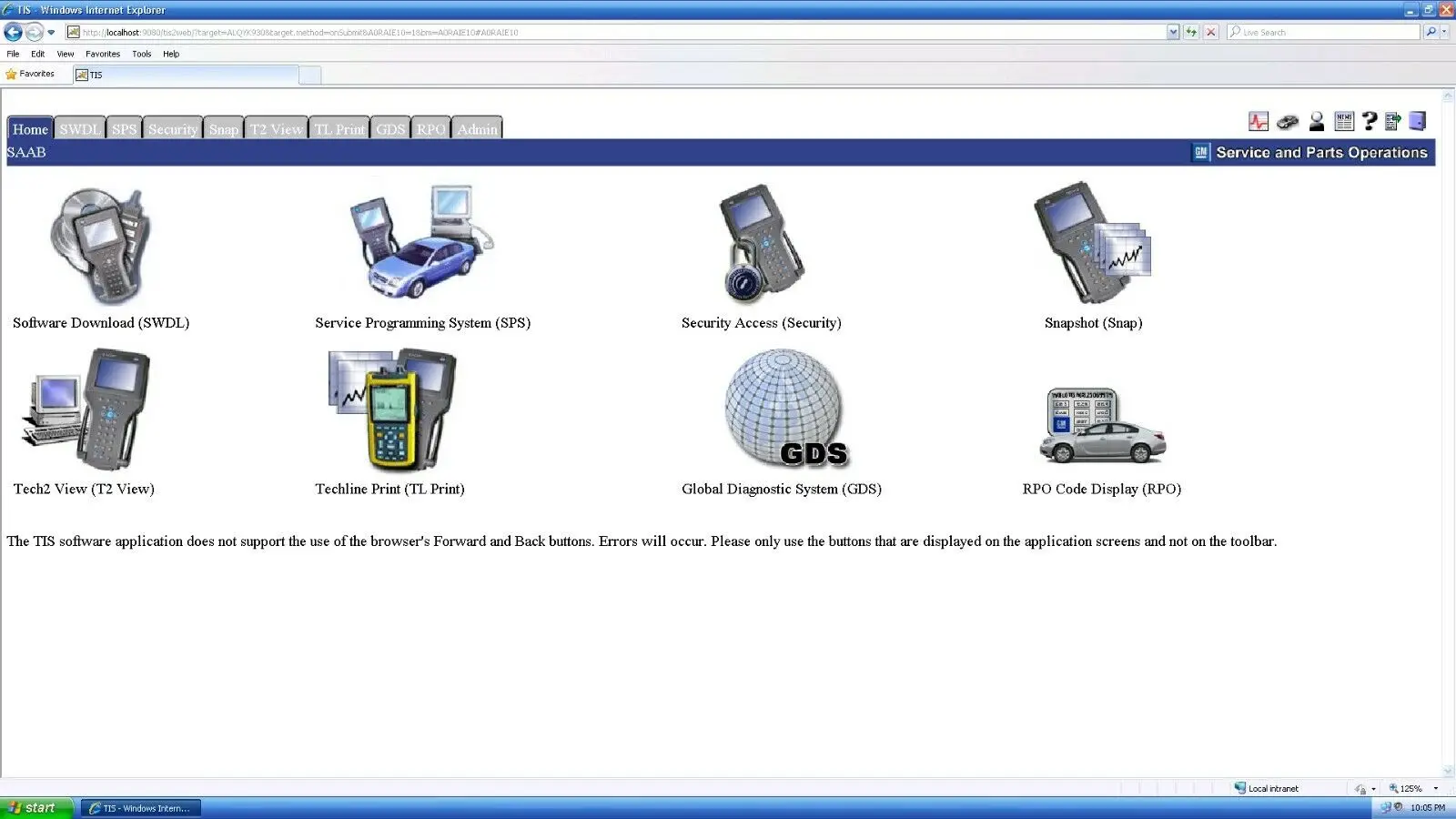Click the Live Search magnifier button

point(1431,32)
